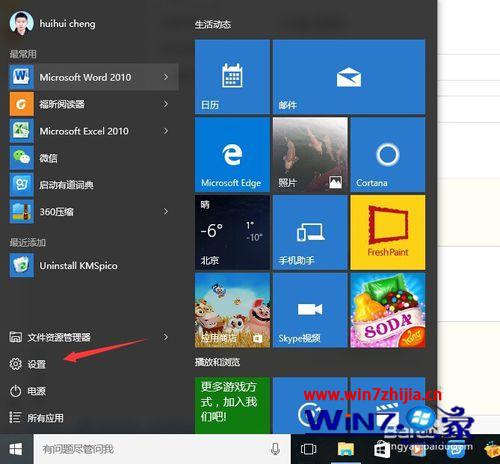Click the microphone icon in search box
Viewport: 500px width, 464px height.
point(275,449)
